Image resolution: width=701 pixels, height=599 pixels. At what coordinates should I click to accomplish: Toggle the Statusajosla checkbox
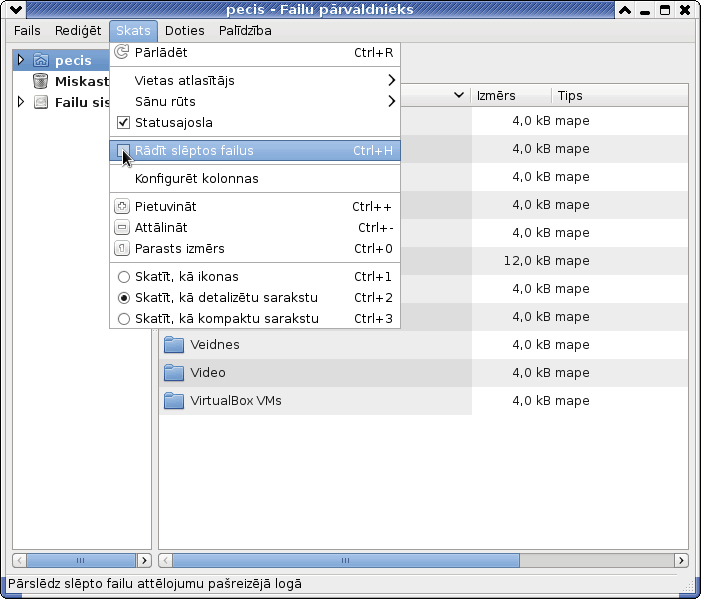[123, 122]
